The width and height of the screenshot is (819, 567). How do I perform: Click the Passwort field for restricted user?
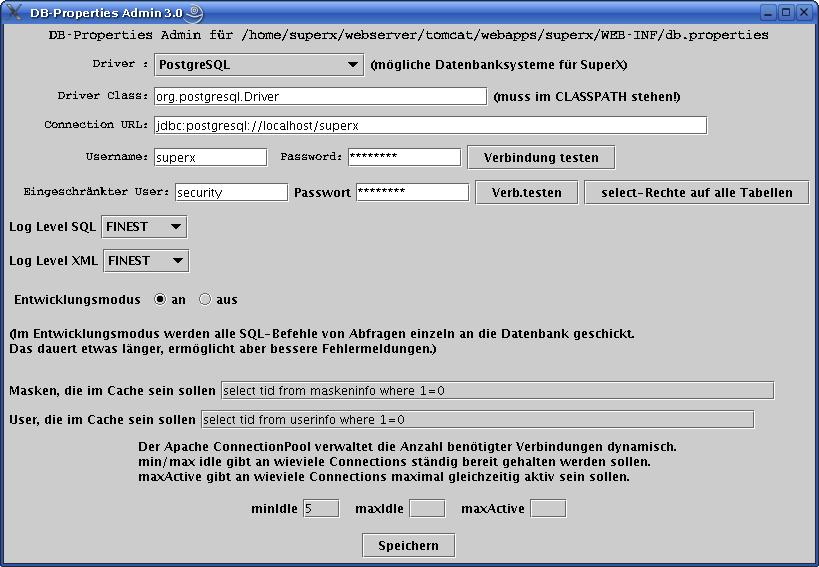click(x=413, y=192)
